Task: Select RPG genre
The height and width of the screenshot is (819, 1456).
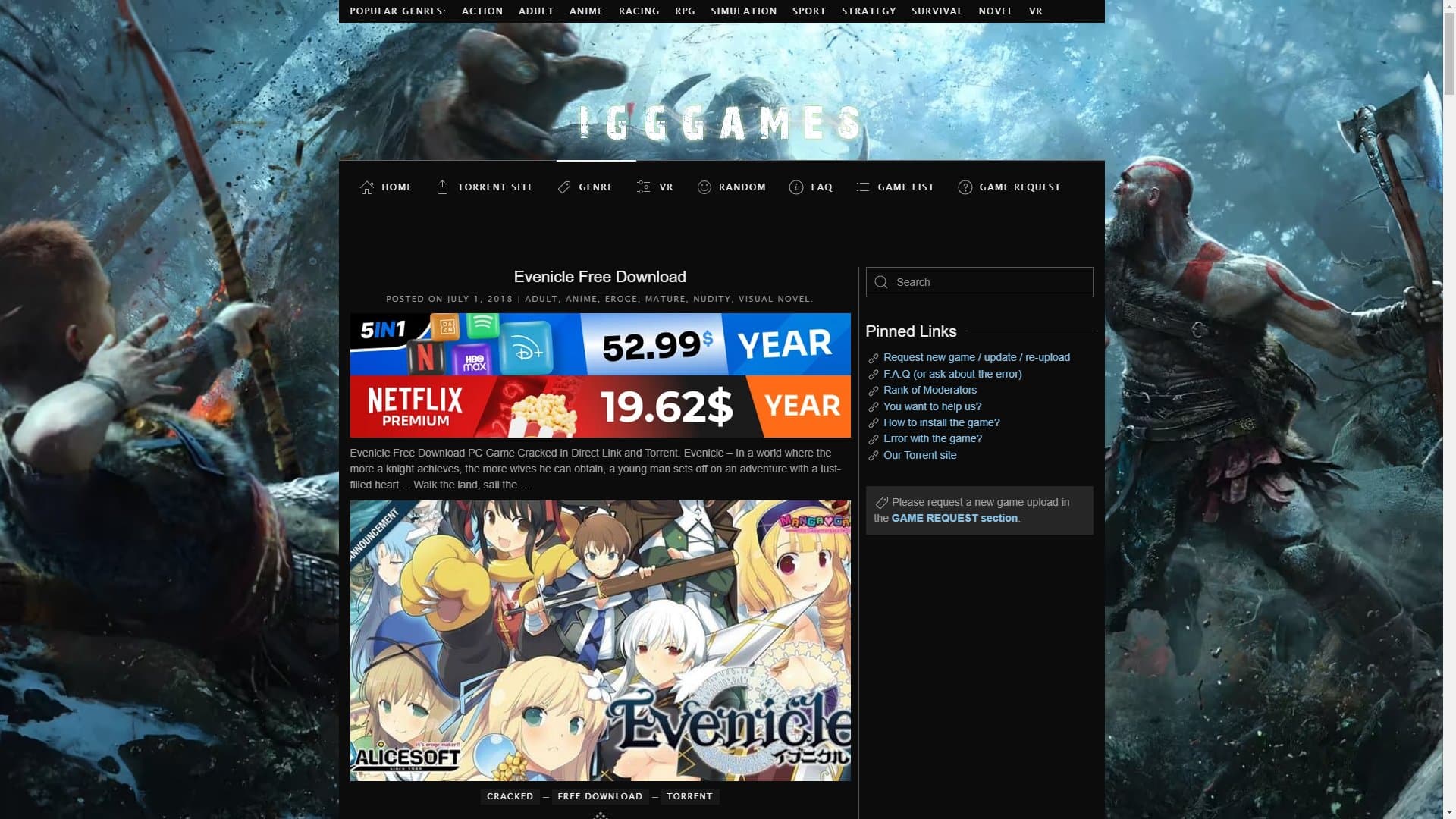Action: coord(685,11)
